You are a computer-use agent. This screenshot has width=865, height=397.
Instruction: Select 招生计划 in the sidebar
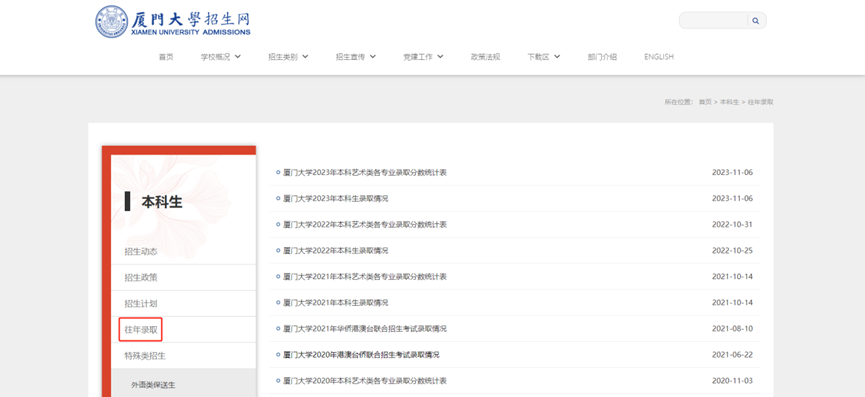[x=141, y=304]
